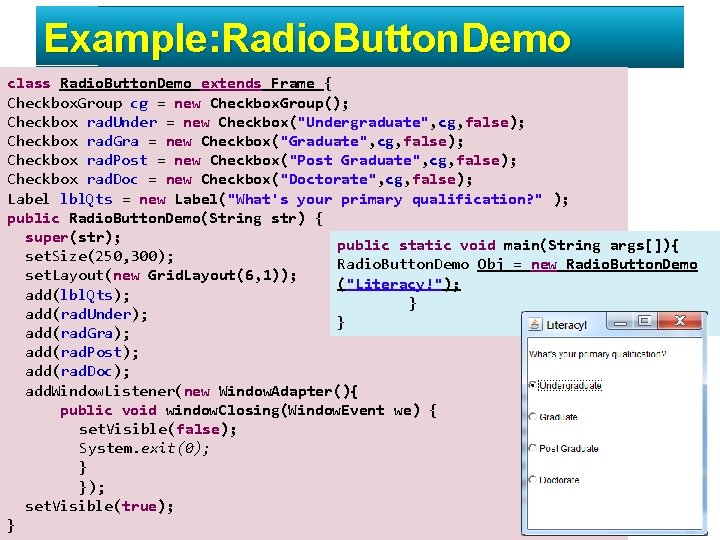Click the addWindowListener(new WindowAdapter() line
This screenshot has height=540, width=720.
[x=191, y=391]
